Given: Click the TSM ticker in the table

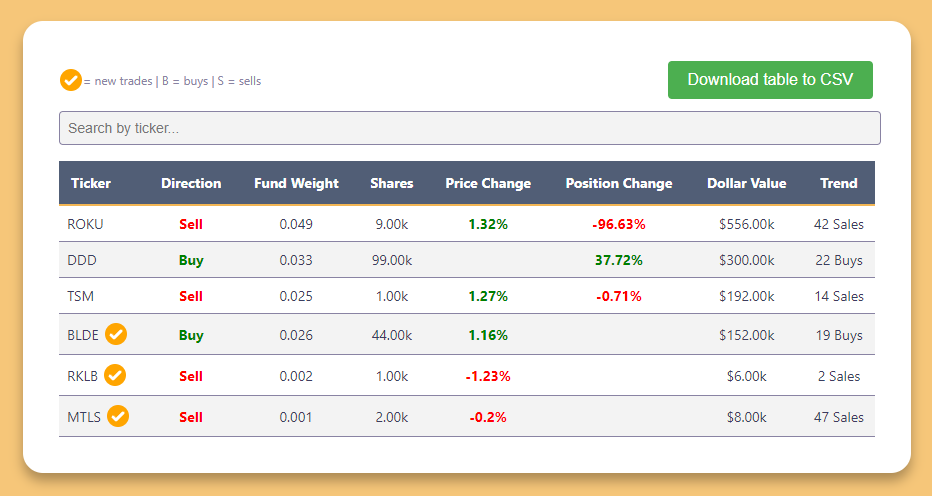Looking at the screenshot, I should pyautogui.click(x=81, y=296).
